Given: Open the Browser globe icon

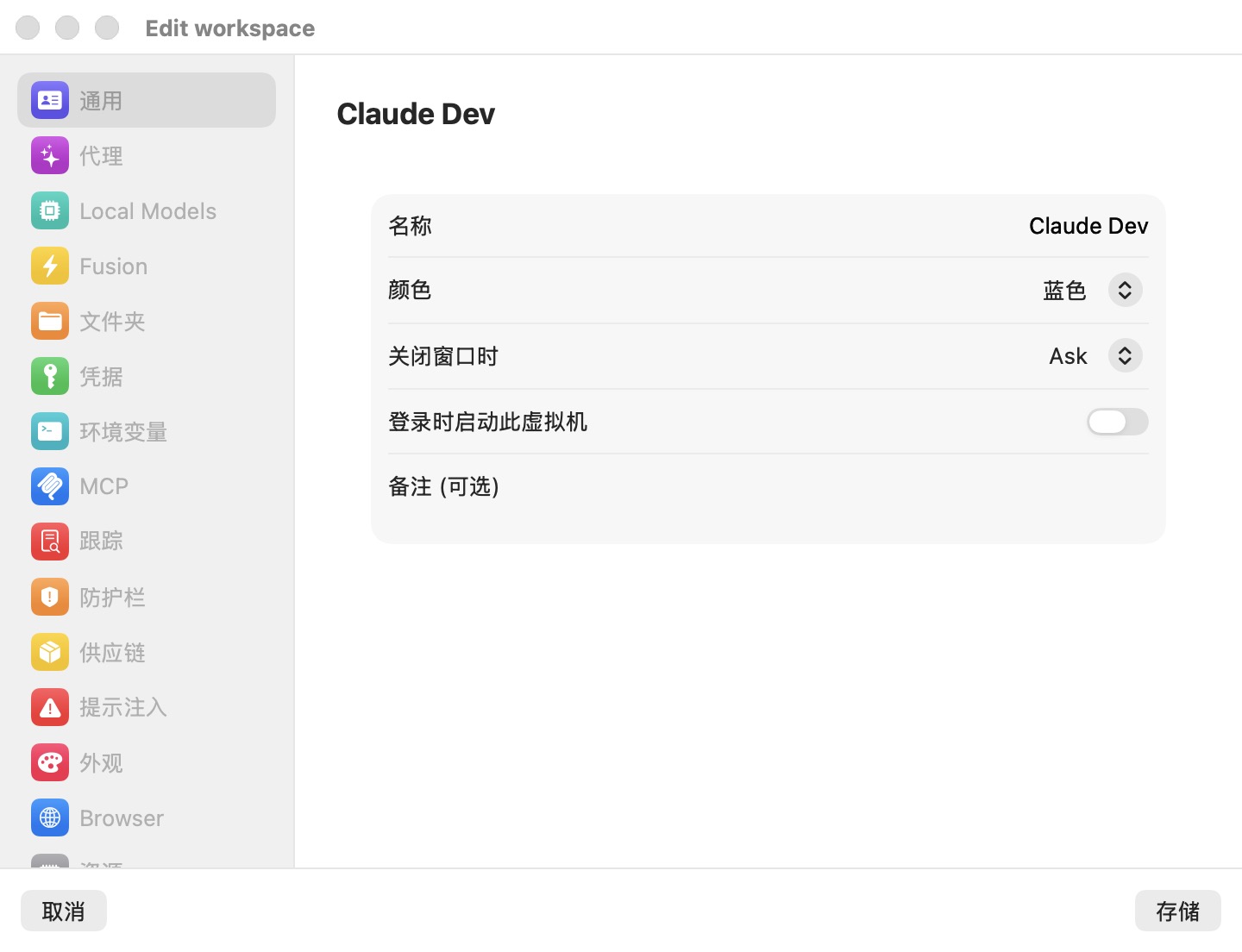Looking at the screenshot, I should pos(50,817).
